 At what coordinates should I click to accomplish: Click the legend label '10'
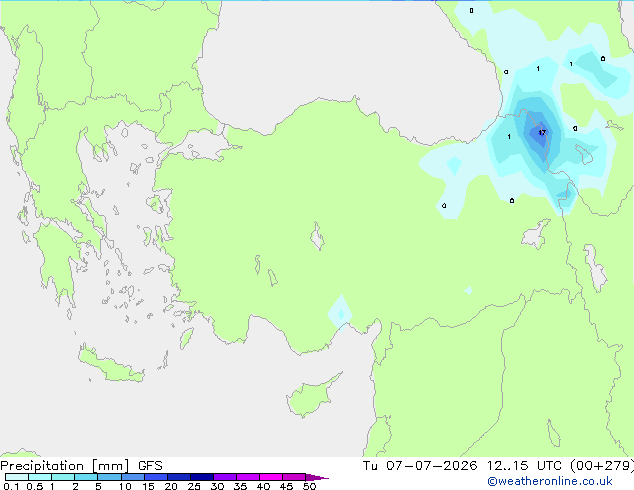(125, 486)
